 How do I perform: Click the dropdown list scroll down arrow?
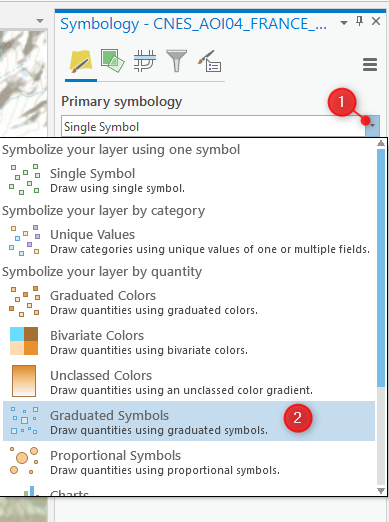[x=381, y=491]
